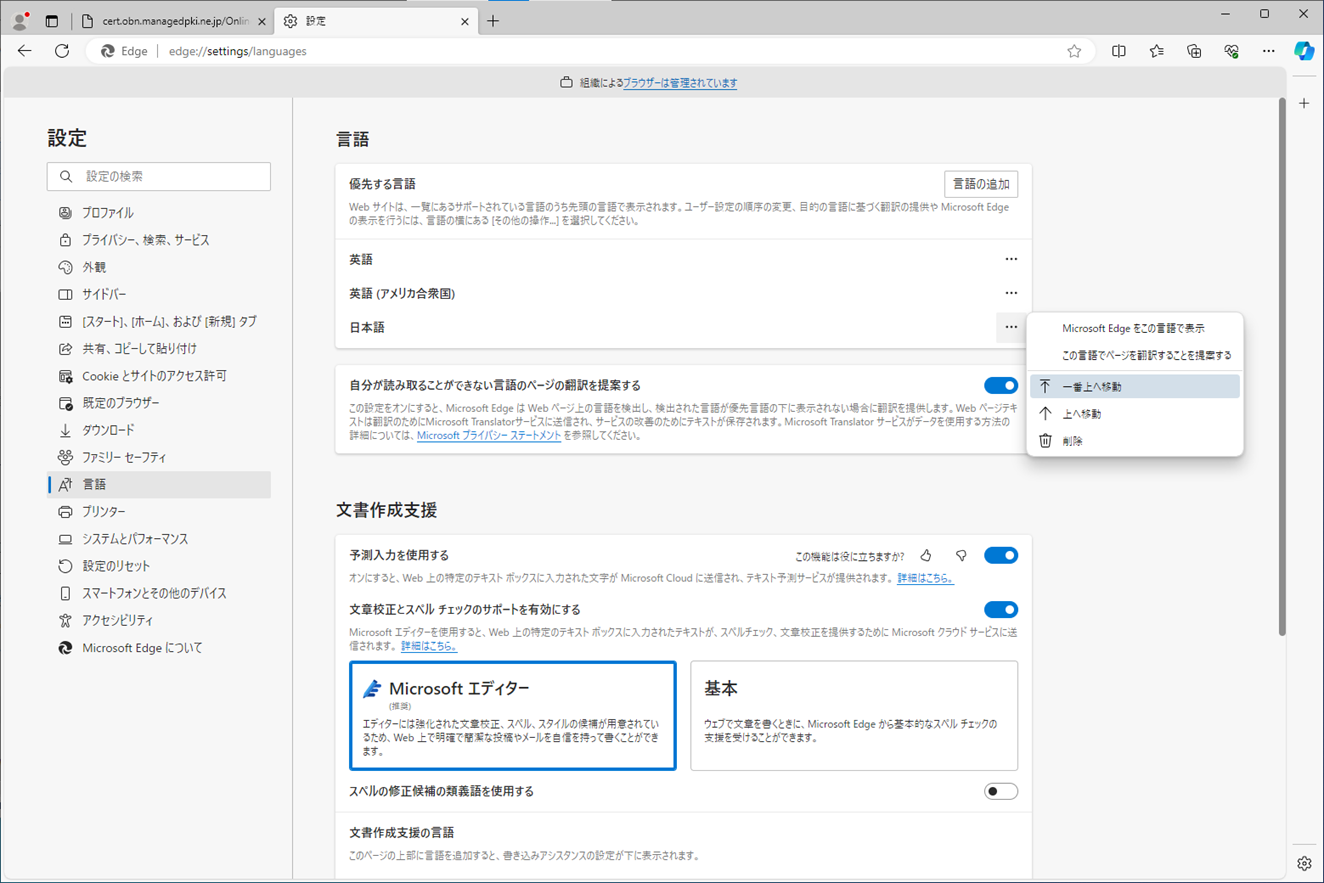The height and width of the screenshot is (883, 1324).
Task: Open 既定のブラウザー section
Action: 159,403
